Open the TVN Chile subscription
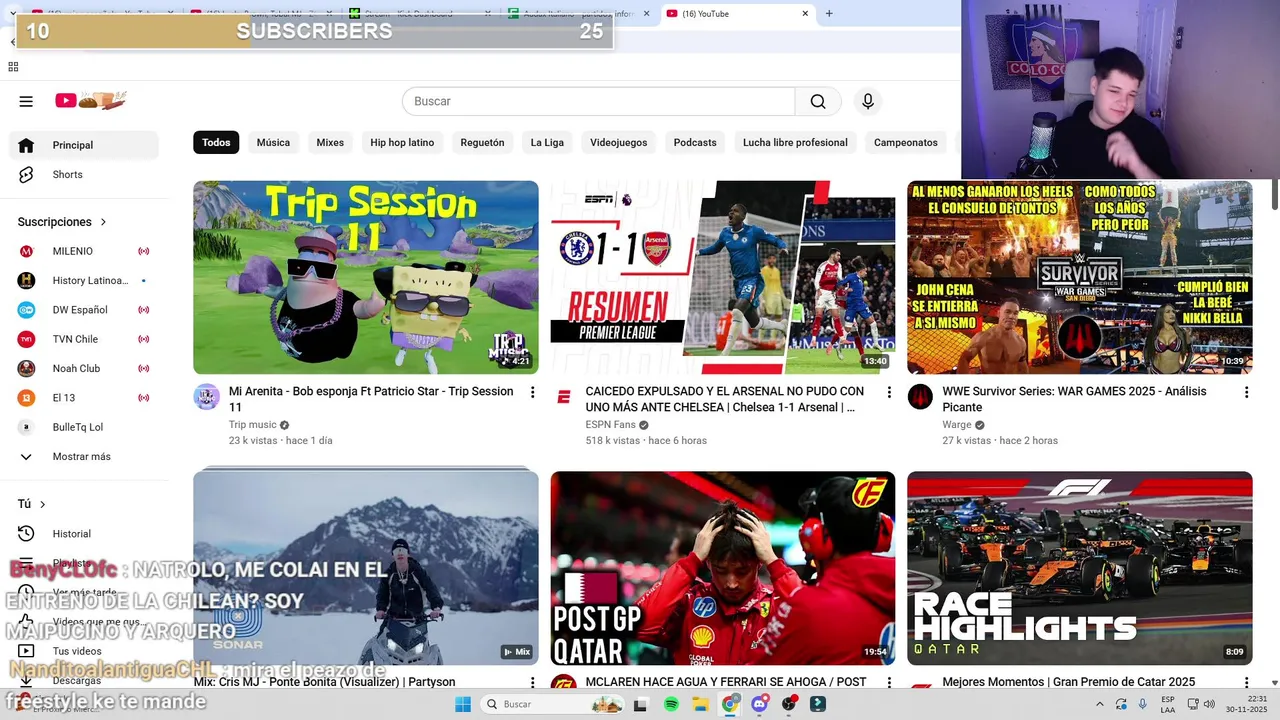1280x720 pixels. pyautogui.click(x=84, y=339)
